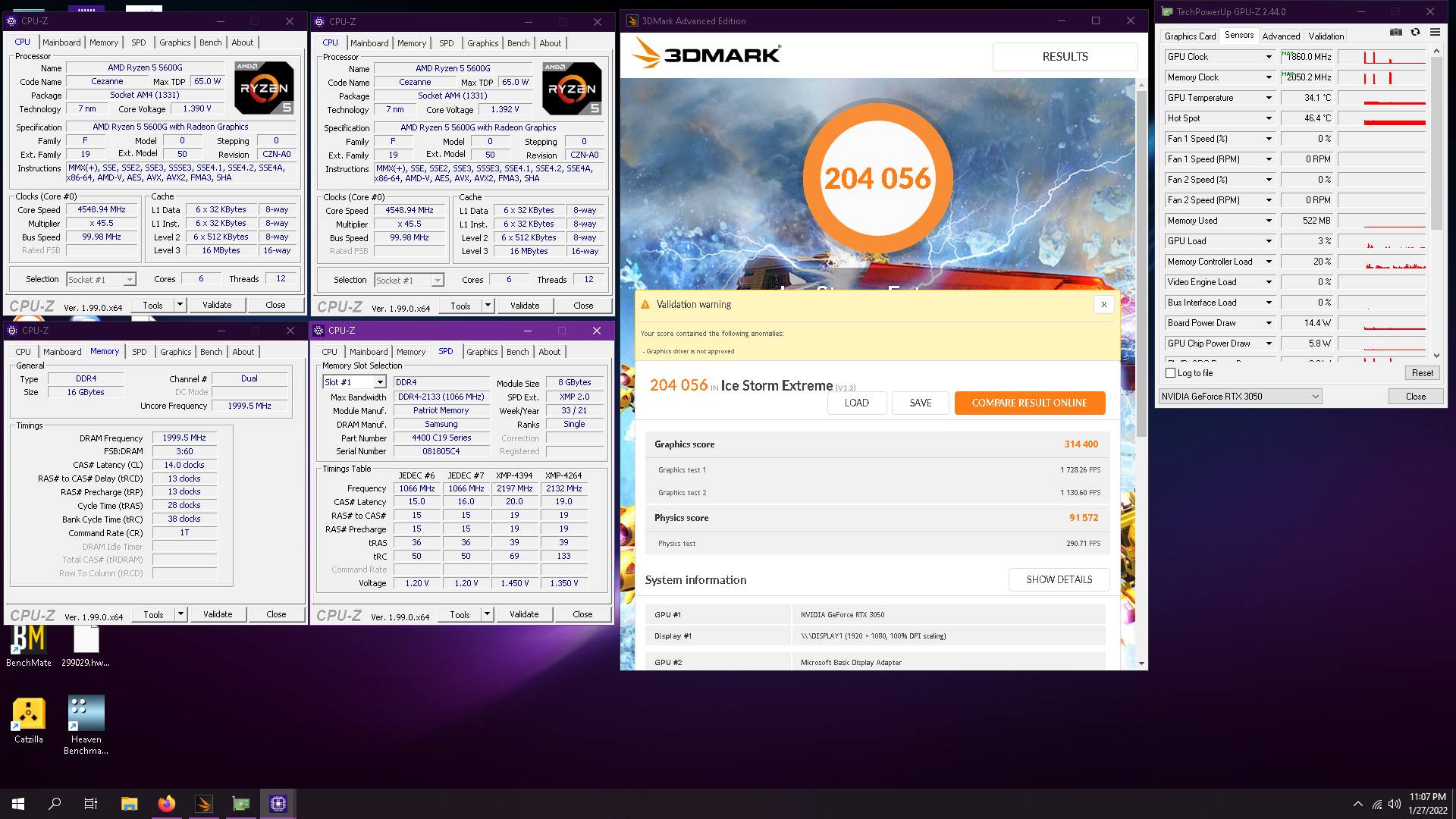Viewport: 1456px width, 819px height.
Task: Switch to the Advanced tab in GPU-Z
Action: click(1281, 36)
